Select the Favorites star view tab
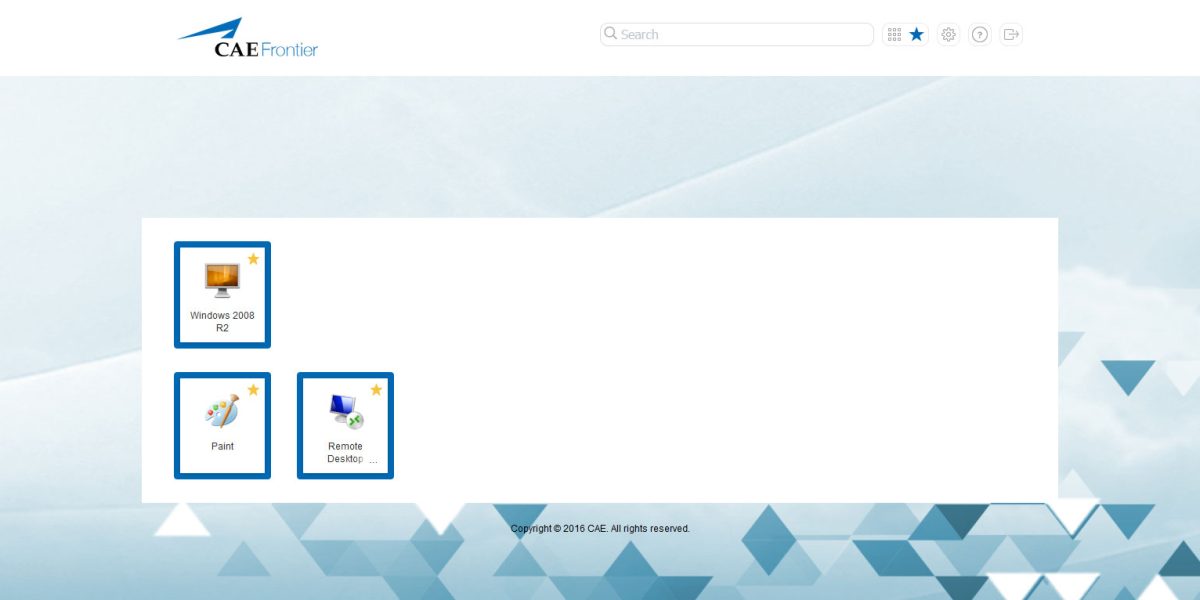Viewport: 1200px width, 600px height. [x=916, y=34]
